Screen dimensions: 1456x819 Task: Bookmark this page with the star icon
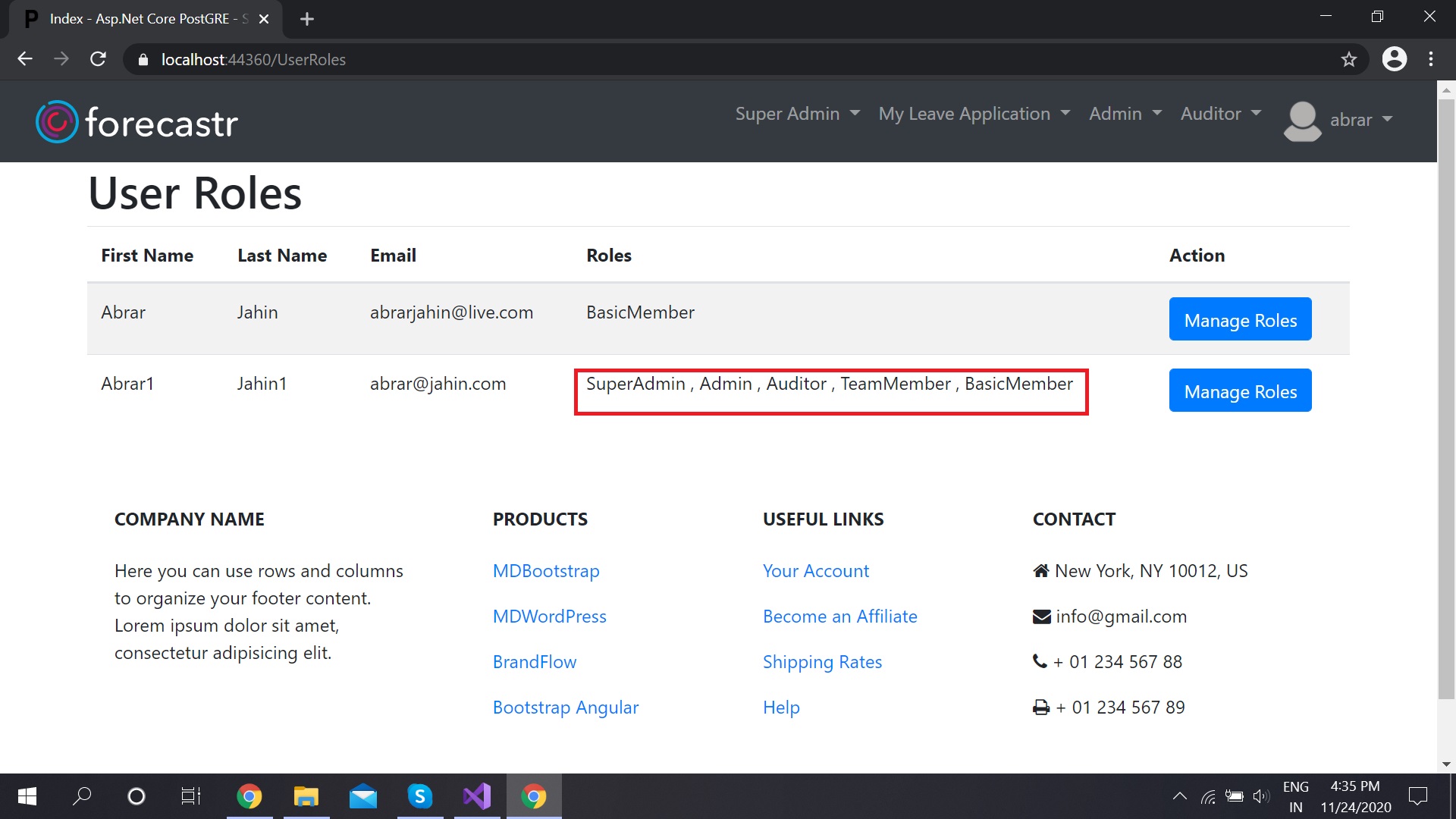coord(1348,59)
